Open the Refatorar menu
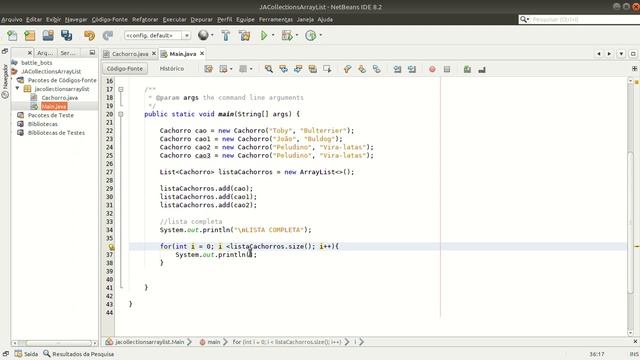 145,19
